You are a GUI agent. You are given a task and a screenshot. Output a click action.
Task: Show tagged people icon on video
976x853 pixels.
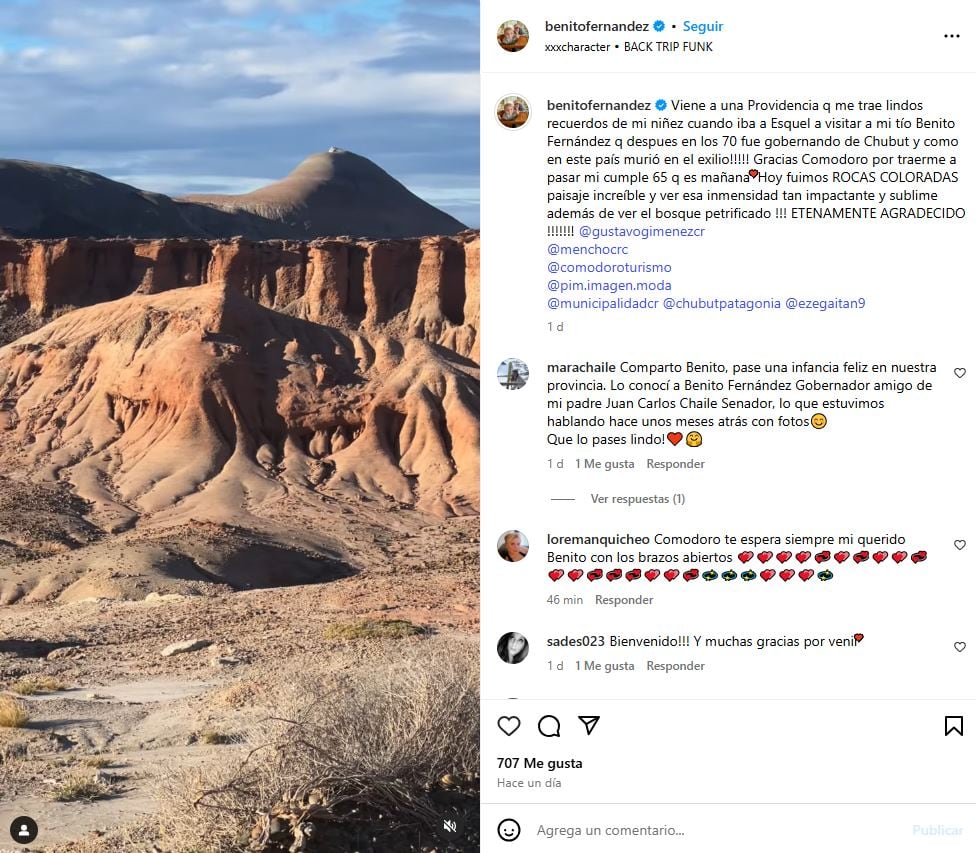24,830
